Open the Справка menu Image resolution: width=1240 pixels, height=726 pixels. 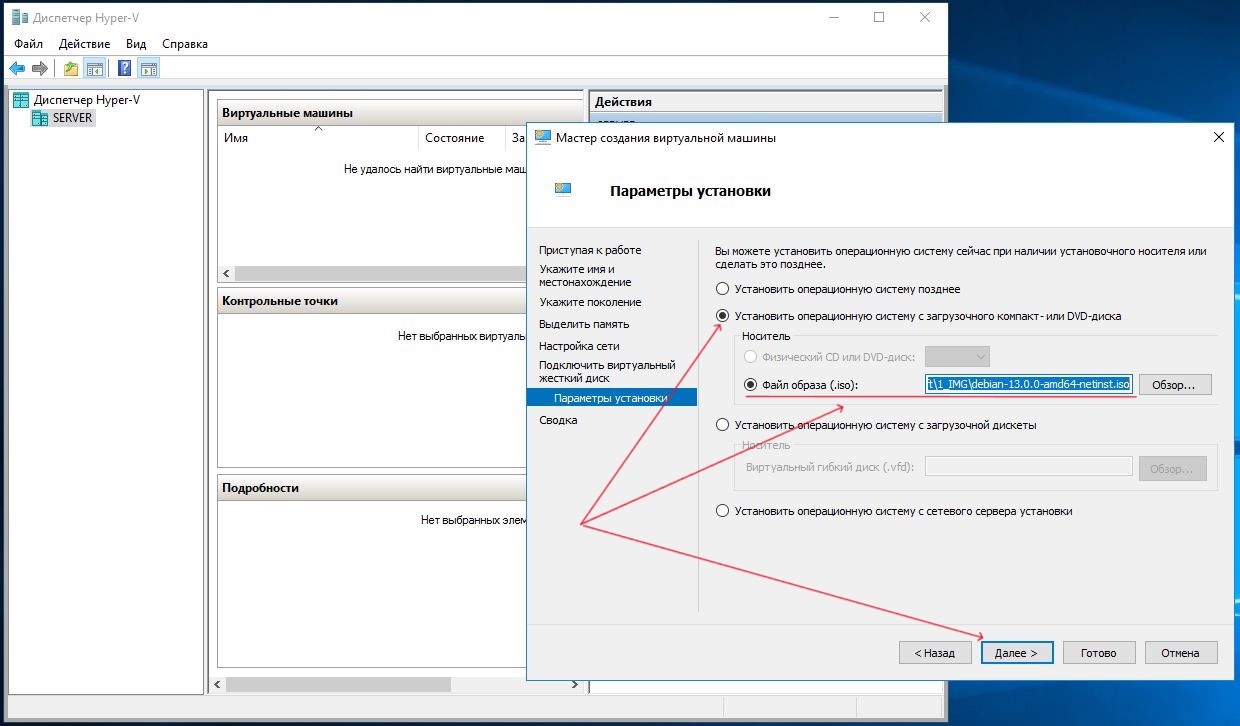coord(184,44)
